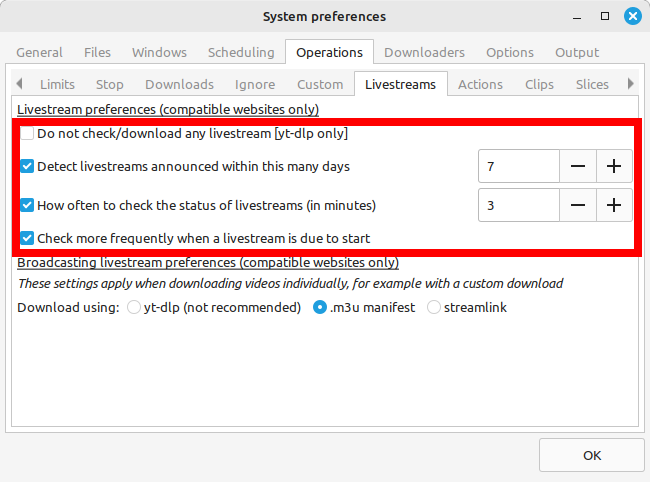Select yt-dlp (not recommended) download option
650x482 pixels.
133,308
